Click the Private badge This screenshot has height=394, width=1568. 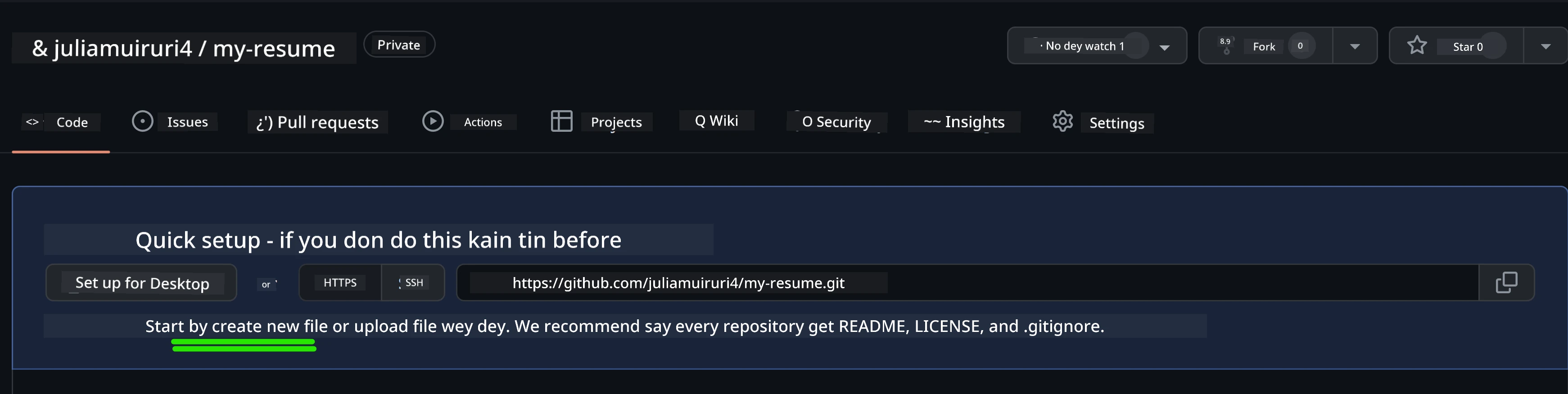pyautogui.click(x=399, y=45)
